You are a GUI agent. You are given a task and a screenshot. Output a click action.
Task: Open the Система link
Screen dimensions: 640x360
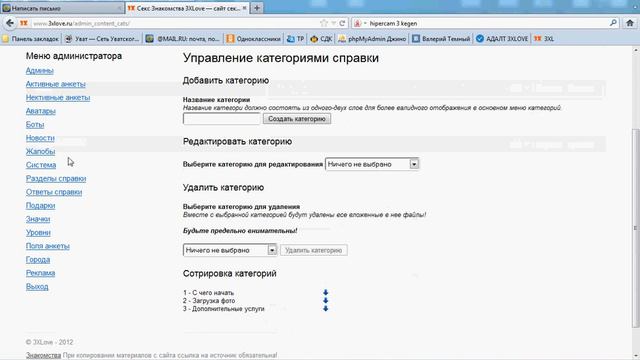tap(41, 165)
